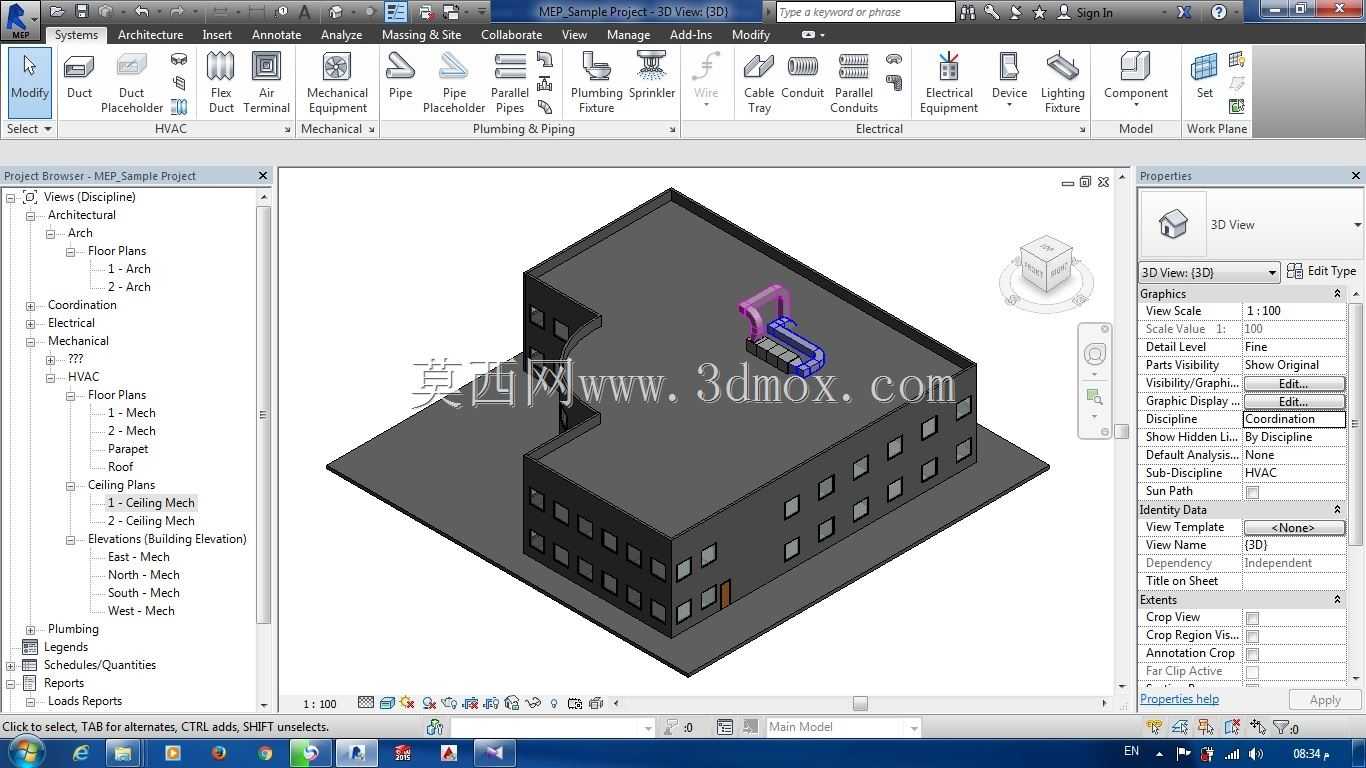This screenshot has height=768, width=1366.
Task: Activate the Parallel Conduits tool
Action: coord(854,82)
